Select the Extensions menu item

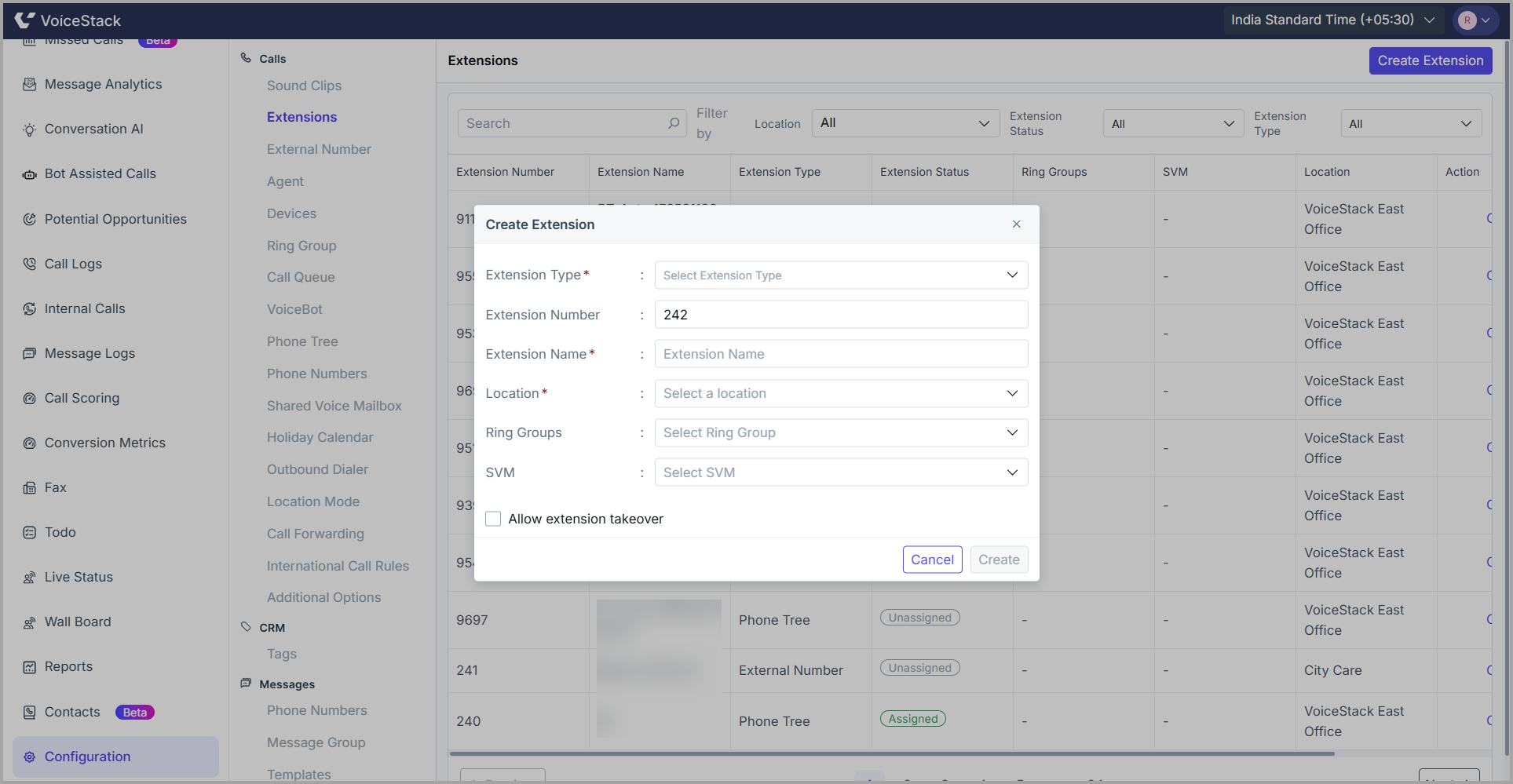302,117
